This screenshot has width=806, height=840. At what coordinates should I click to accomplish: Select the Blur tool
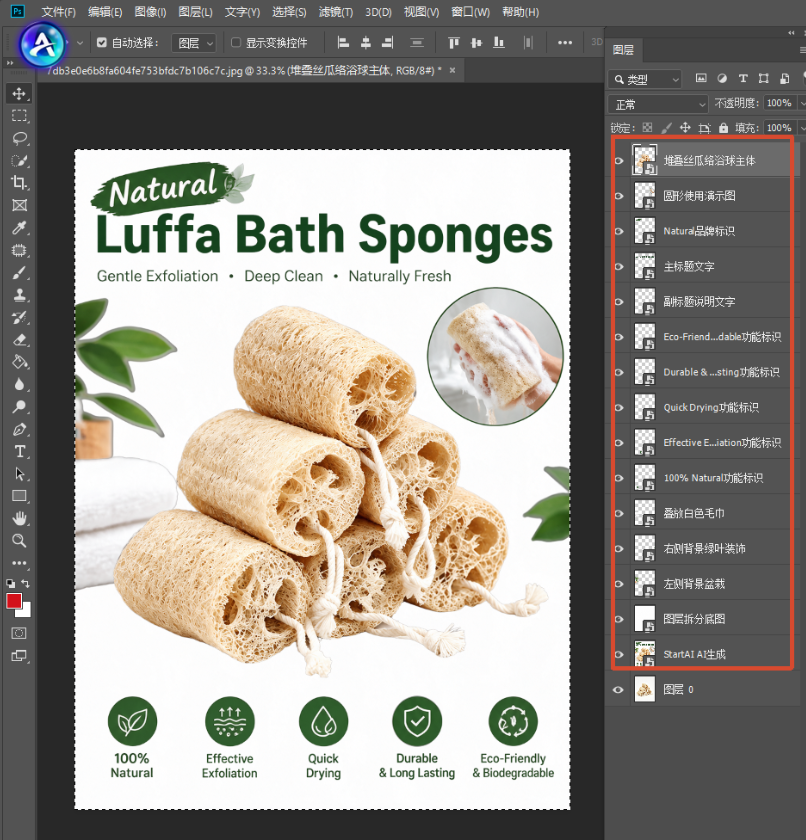point(19,385)
